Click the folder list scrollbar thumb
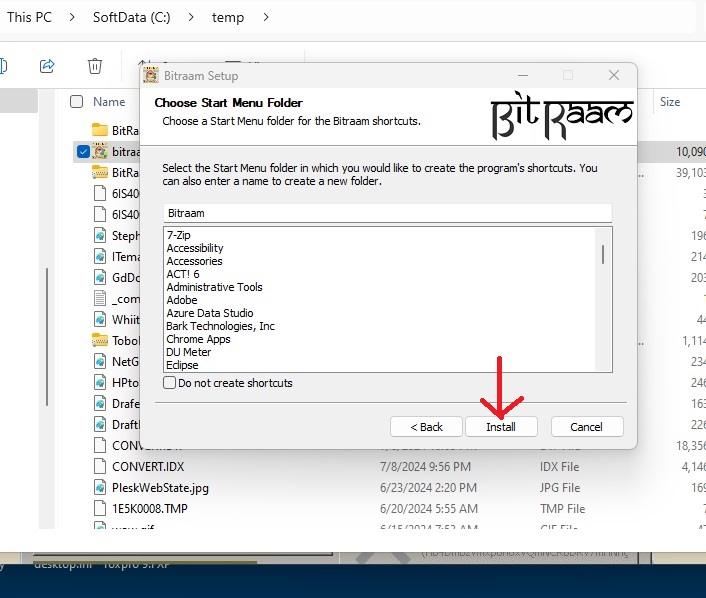 pyautogui.click(x=603, y=254)
